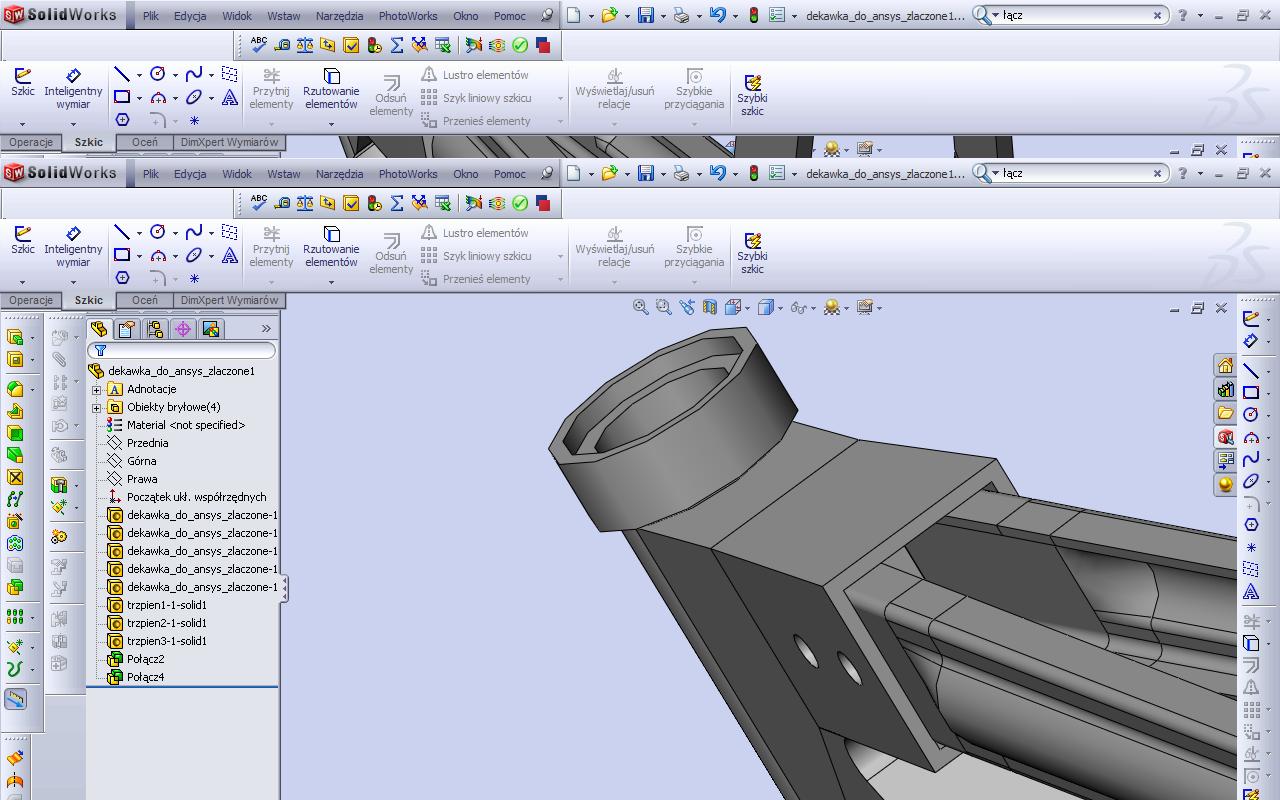Click Rzutowanie elementów button in the front window
The image size is (1280, 800).
331,248
